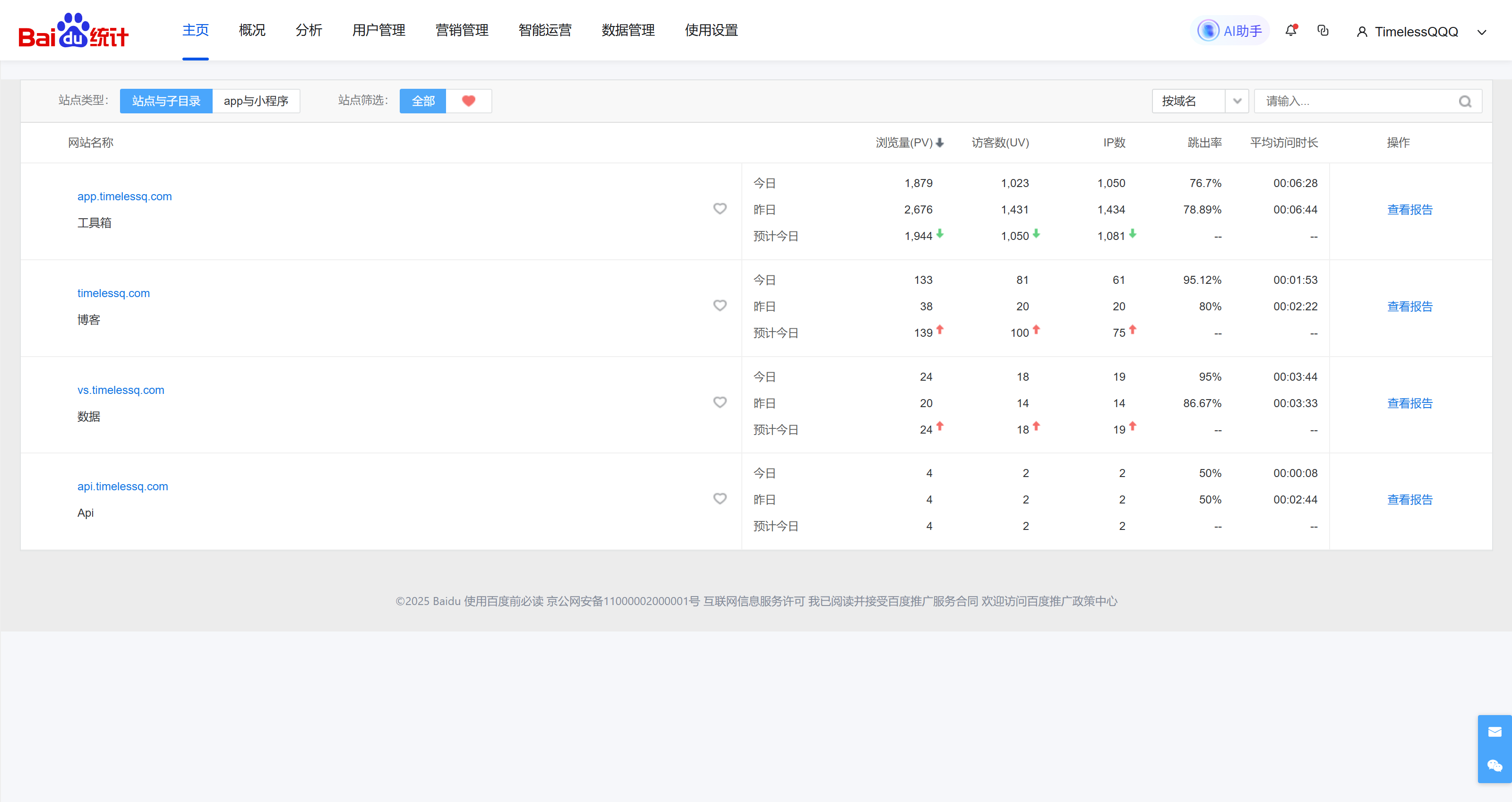Click the Baidu 统计 logo
The height and width of the screenshot is (802, 1512).
73,31
